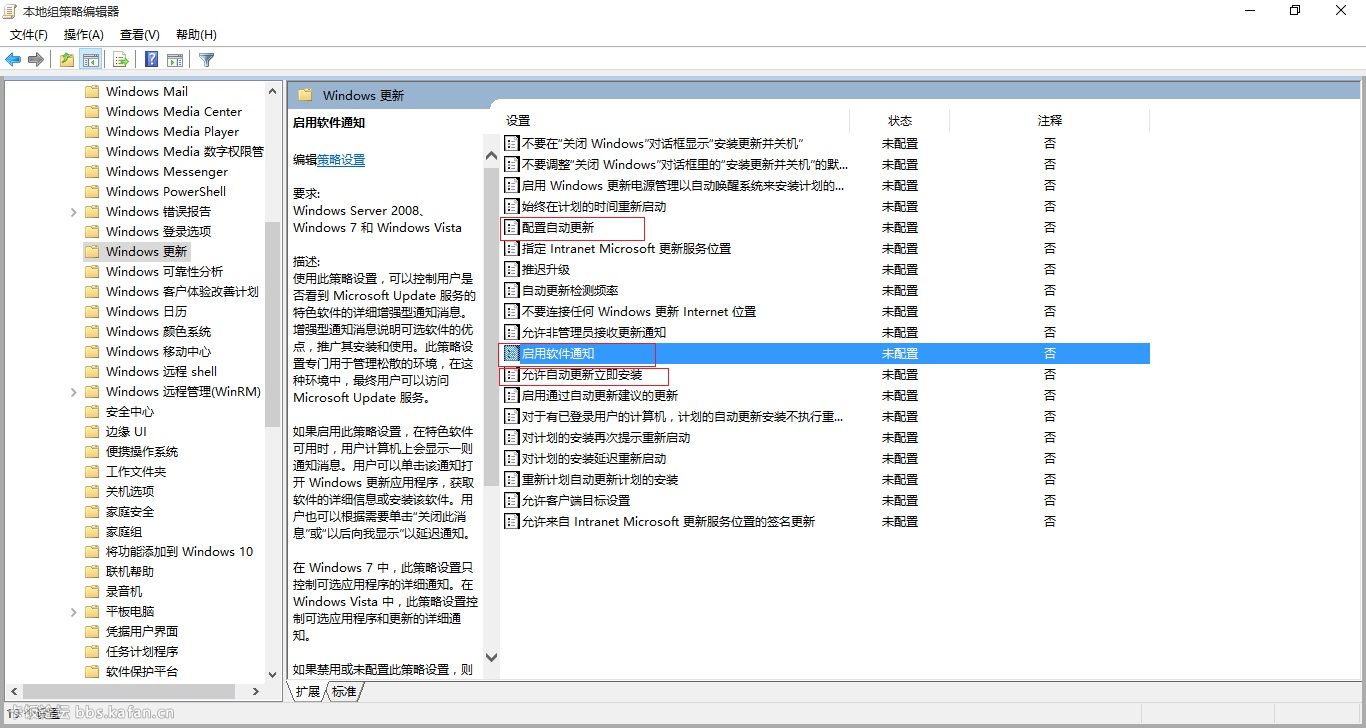Click the policy icon beside 启用软件通知
Image resolution: width=1366 pixels, height=728 pixels.
(512, 353)
